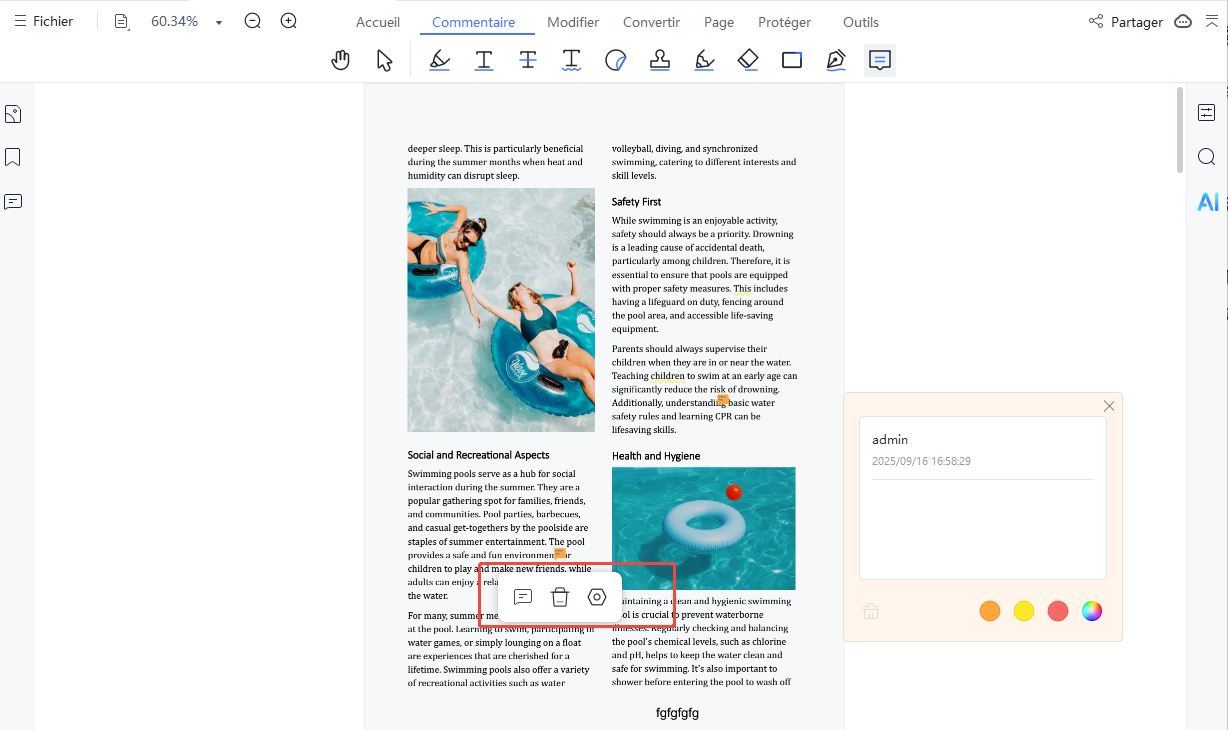Open the AI assistant panel
Viewport: 1228px width, 730px height.
coord(1207,202)
